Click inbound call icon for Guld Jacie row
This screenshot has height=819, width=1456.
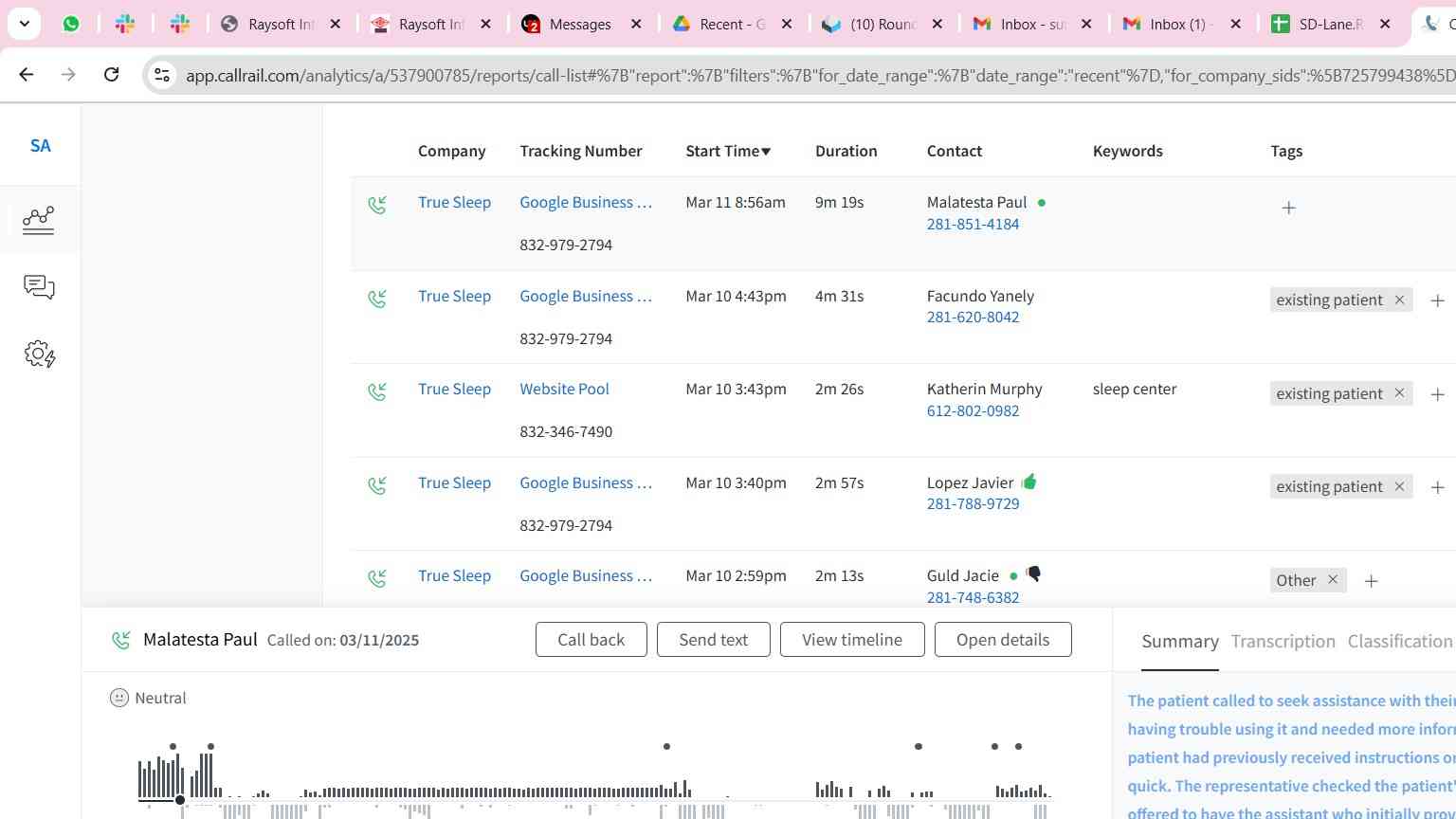tap(377, 578)
